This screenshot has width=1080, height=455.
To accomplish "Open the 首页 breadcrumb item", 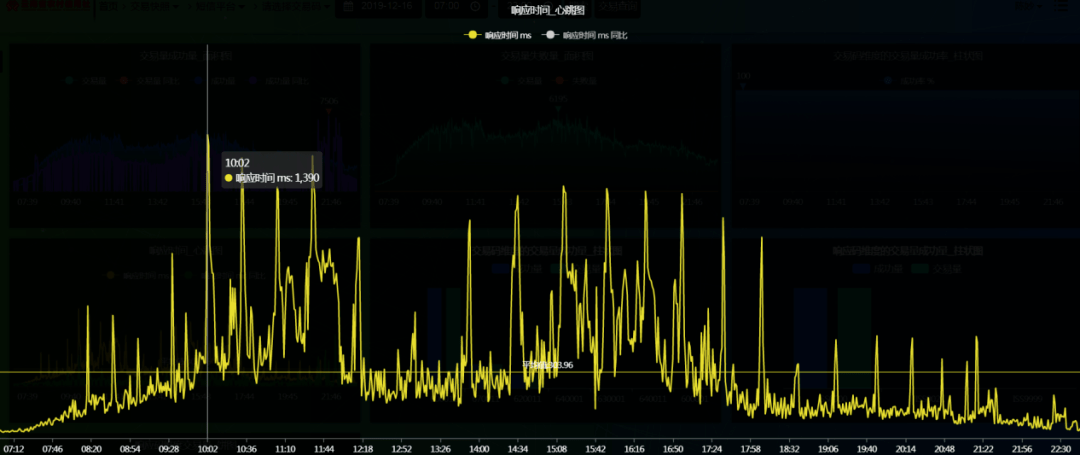I will 105,6.
